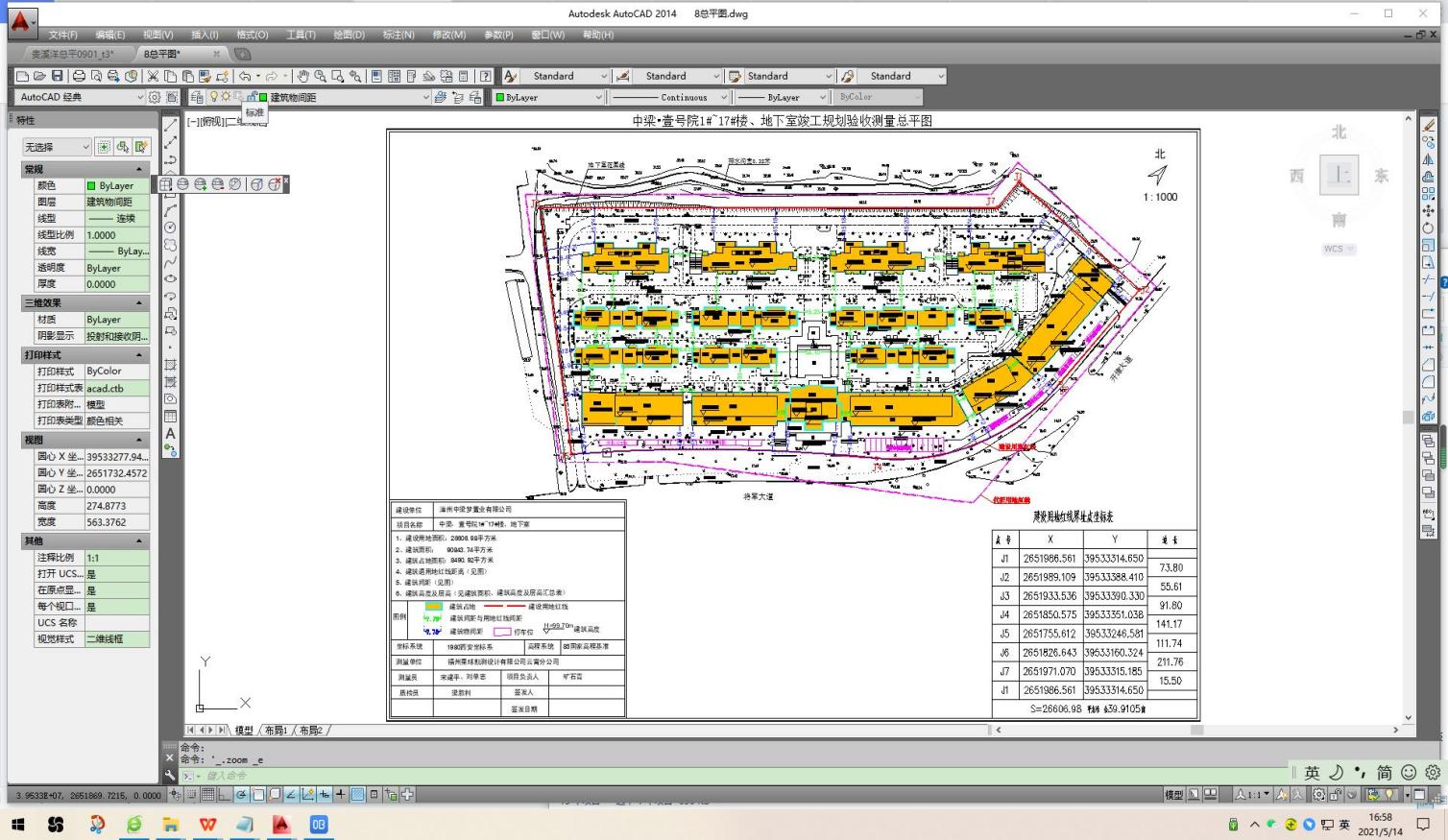This screenshot has height=840, width=1448.
Task: Open the 修改(M) menu
Action: 448,35
